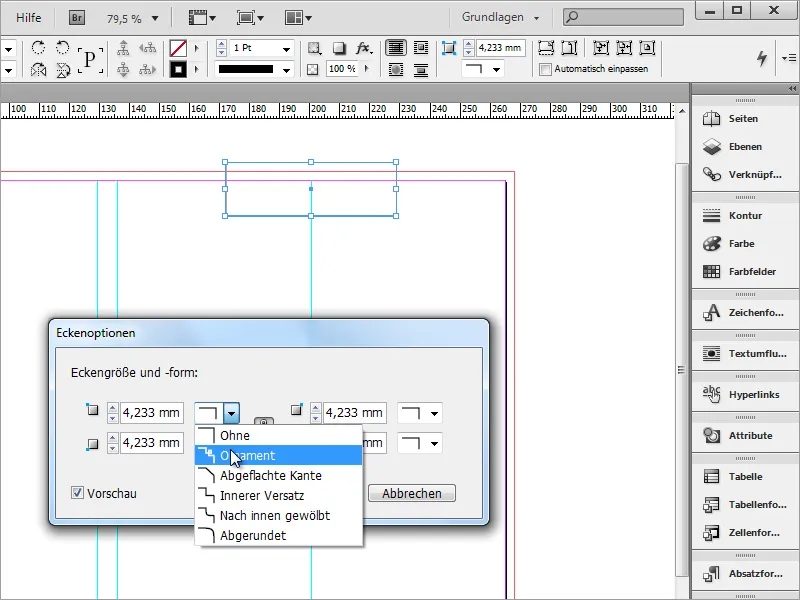Toggle wrap around object shape button
Image resolution: width=800 pixels, height=600 pixels.
tap(396, 69)
